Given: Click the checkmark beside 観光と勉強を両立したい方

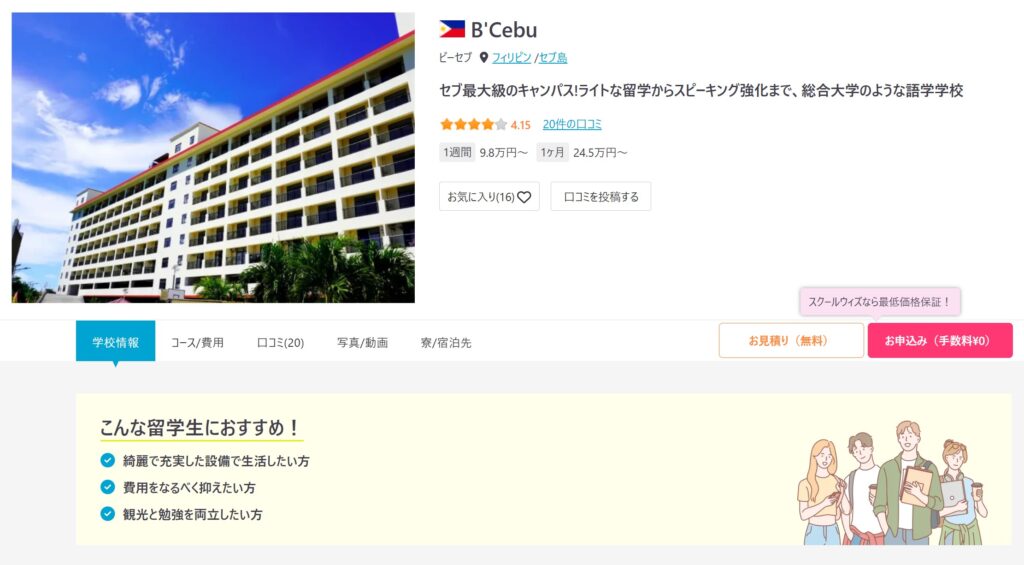Looking at the screenshot, I should coord(108,514).
